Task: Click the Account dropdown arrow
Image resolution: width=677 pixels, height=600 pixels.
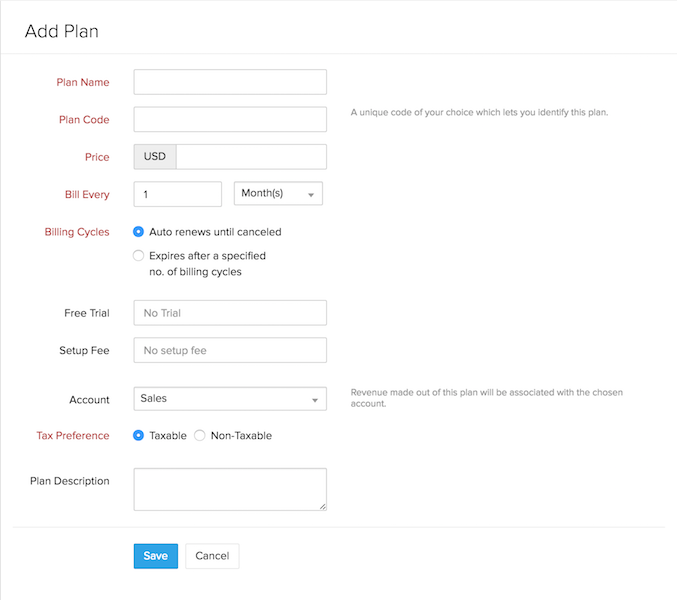Action: click(x=315, y=400)
